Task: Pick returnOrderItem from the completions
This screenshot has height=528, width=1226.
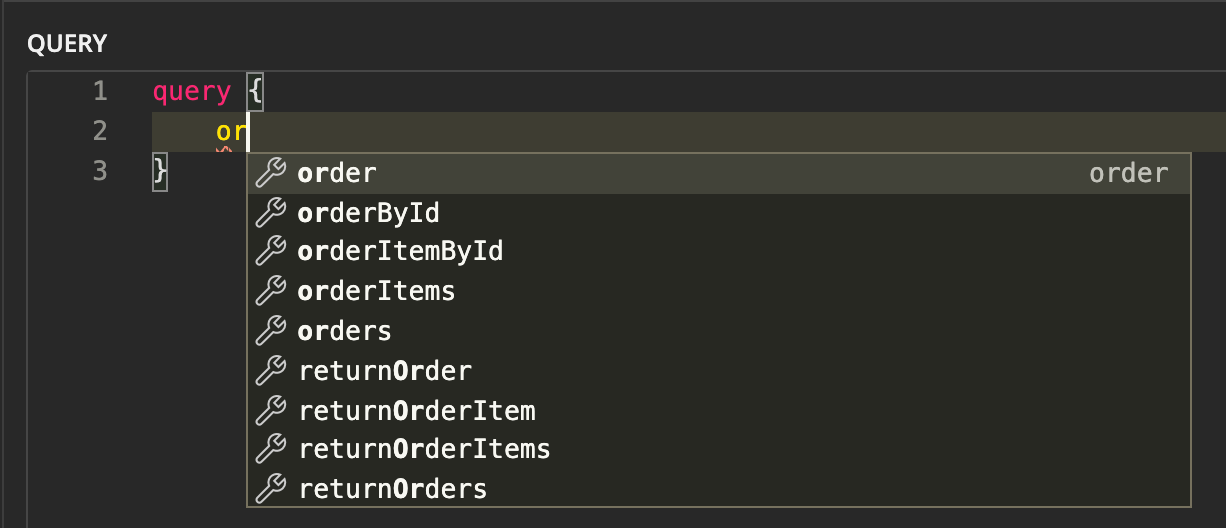Action: point(417,411)
